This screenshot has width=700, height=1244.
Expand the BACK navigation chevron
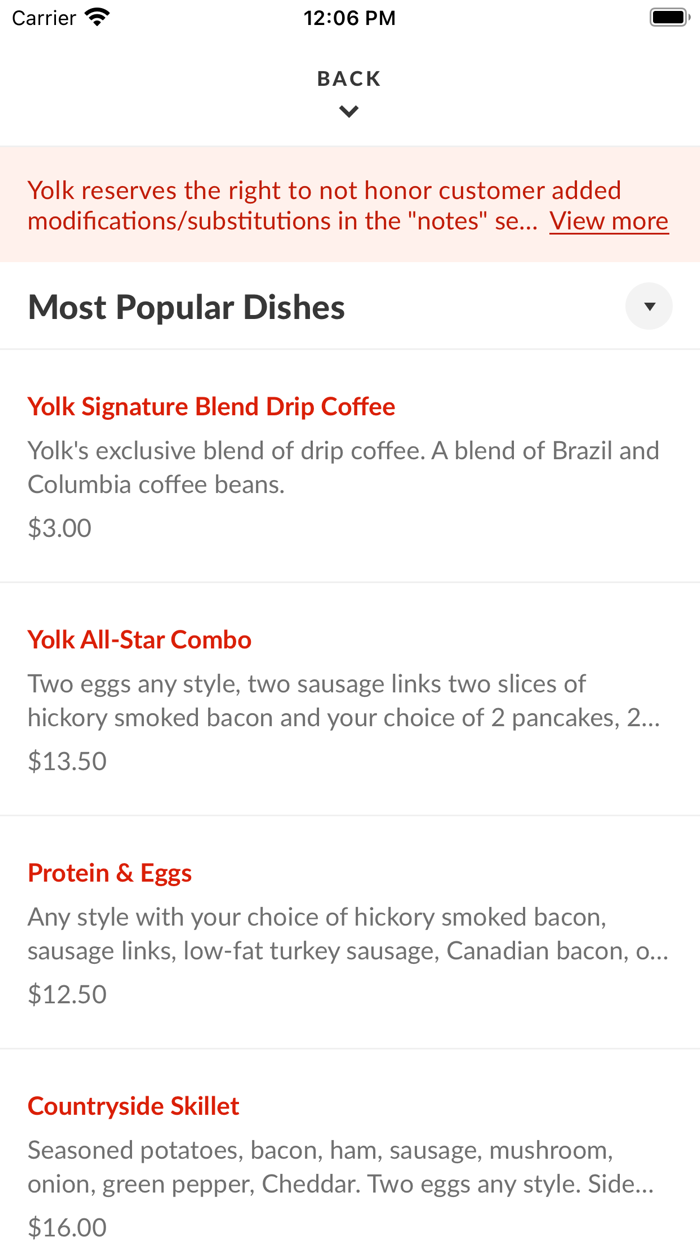tap(349, 111)
